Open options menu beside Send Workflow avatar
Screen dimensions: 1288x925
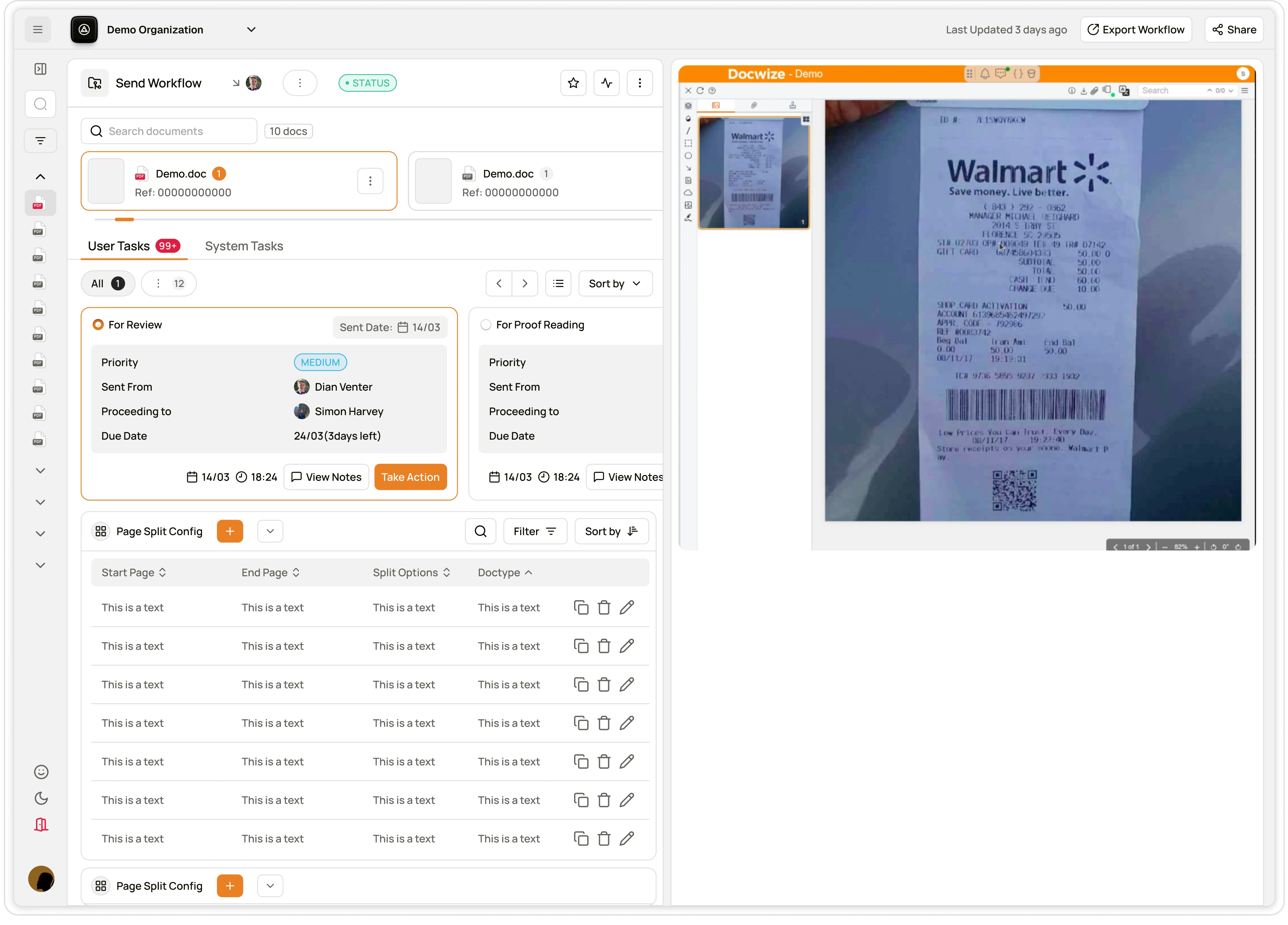(x=300, y=83)
